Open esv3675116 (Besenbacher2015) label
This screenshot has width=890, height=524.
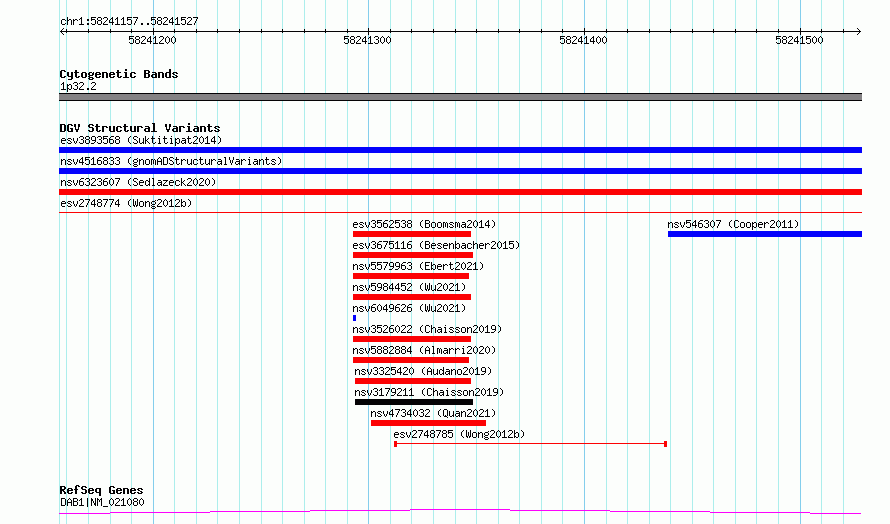[436, 245]
